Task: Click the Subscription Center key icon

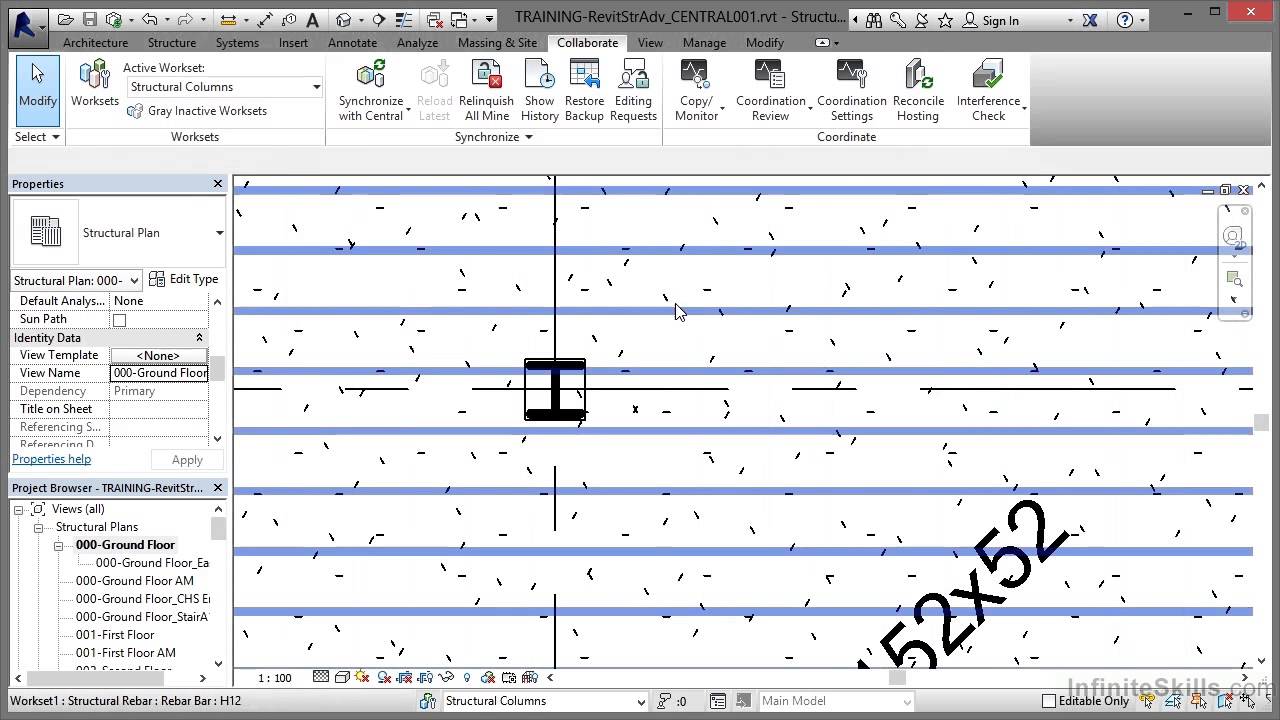Action: [x=897, y=20]
